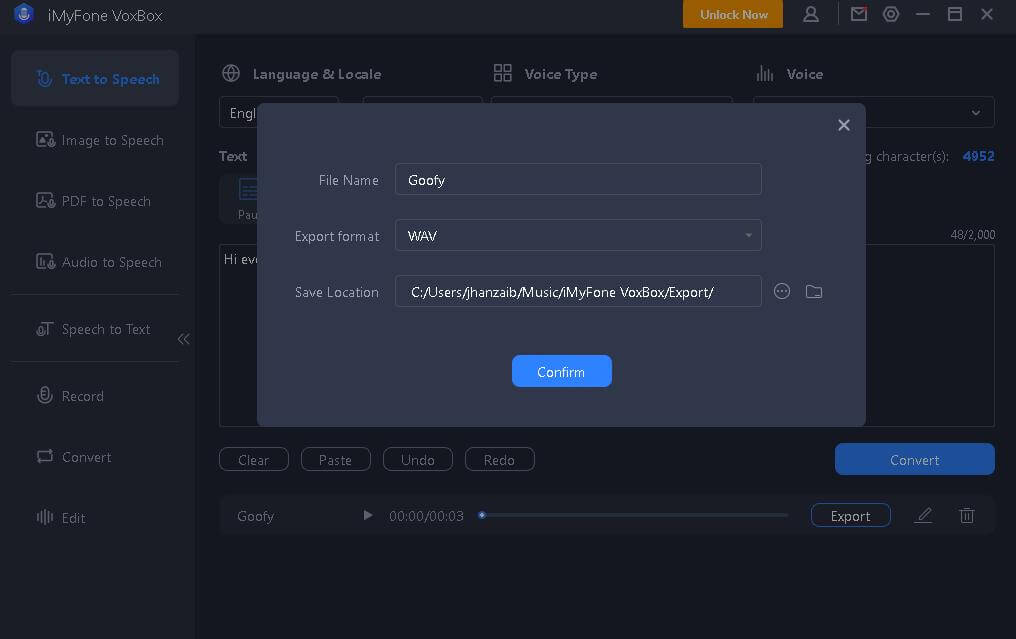Open application settings from the title bar
Image resolution: width=1016 pixels, height=639 pixels.
891,14
